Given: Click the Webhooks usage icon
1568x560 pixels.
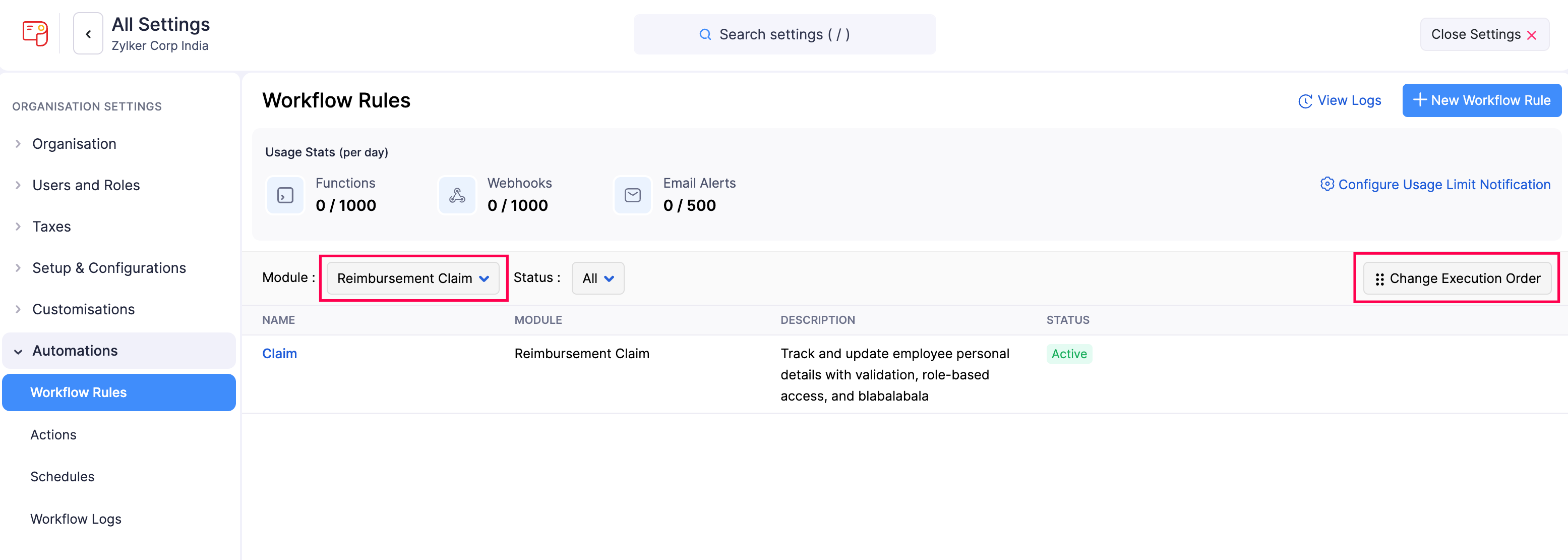Looking at the screenshot, I should (457, 195).
